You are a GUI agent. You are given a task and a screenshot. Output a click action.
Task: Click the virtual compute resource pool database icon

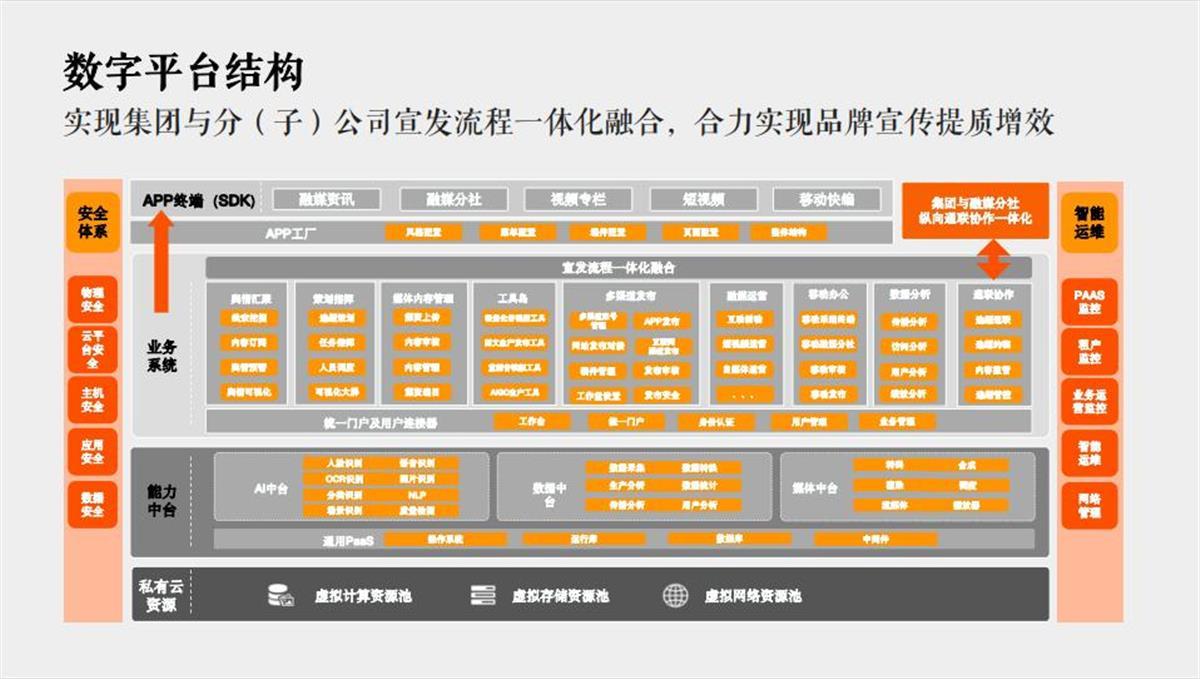280,596
